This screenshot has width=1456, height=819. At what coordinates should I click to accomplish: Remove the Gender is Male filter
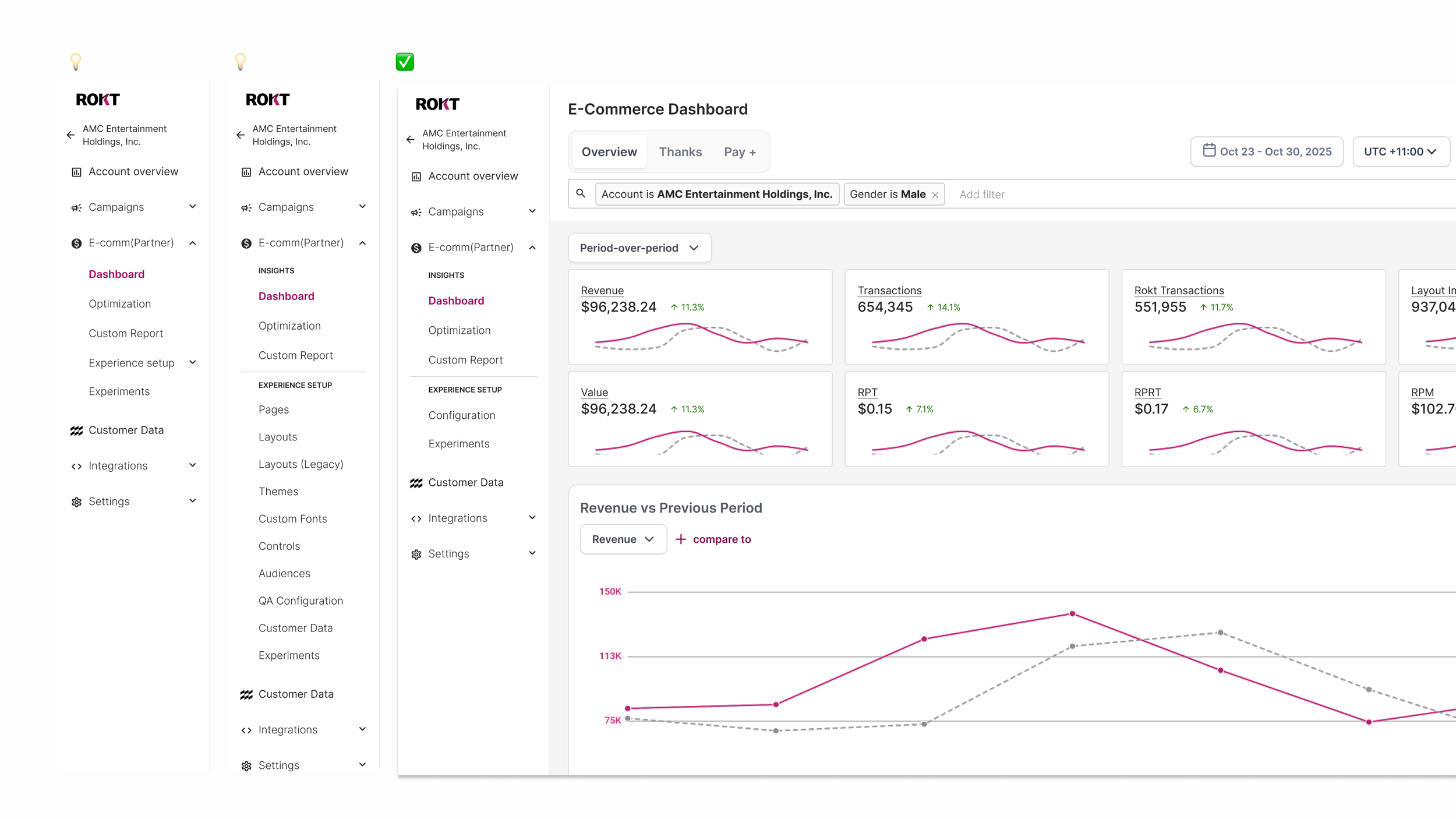pos(935,195)
